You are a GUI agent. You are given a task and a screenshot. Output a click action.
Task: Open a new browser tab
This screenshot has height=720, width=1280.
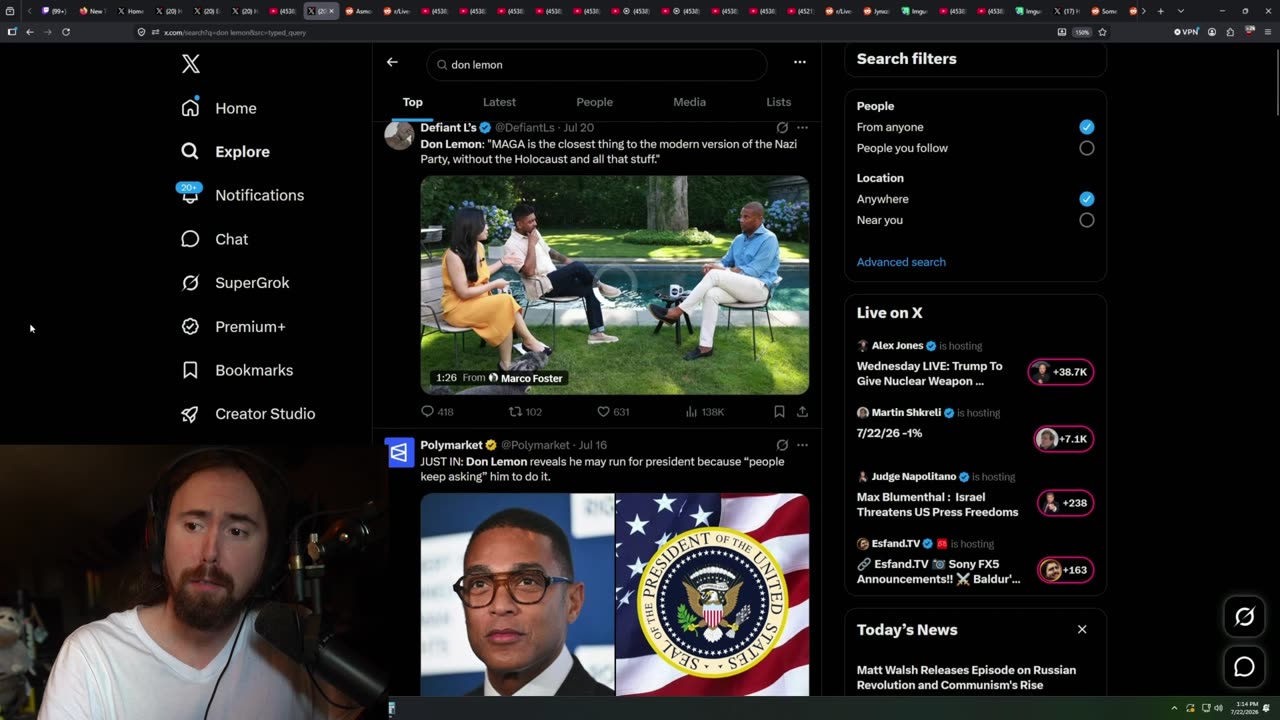tap(1160, 11)
